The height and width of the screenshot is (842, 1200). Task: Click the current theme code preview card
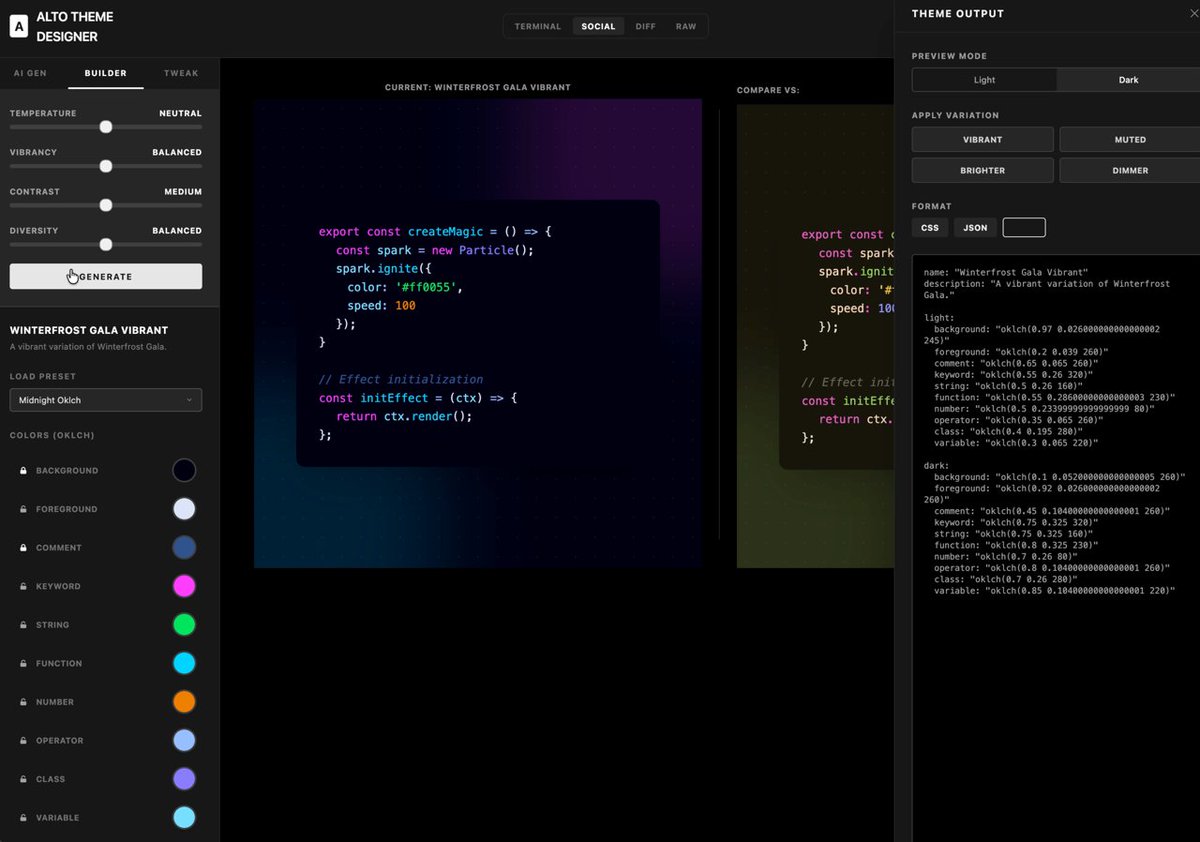478,333
